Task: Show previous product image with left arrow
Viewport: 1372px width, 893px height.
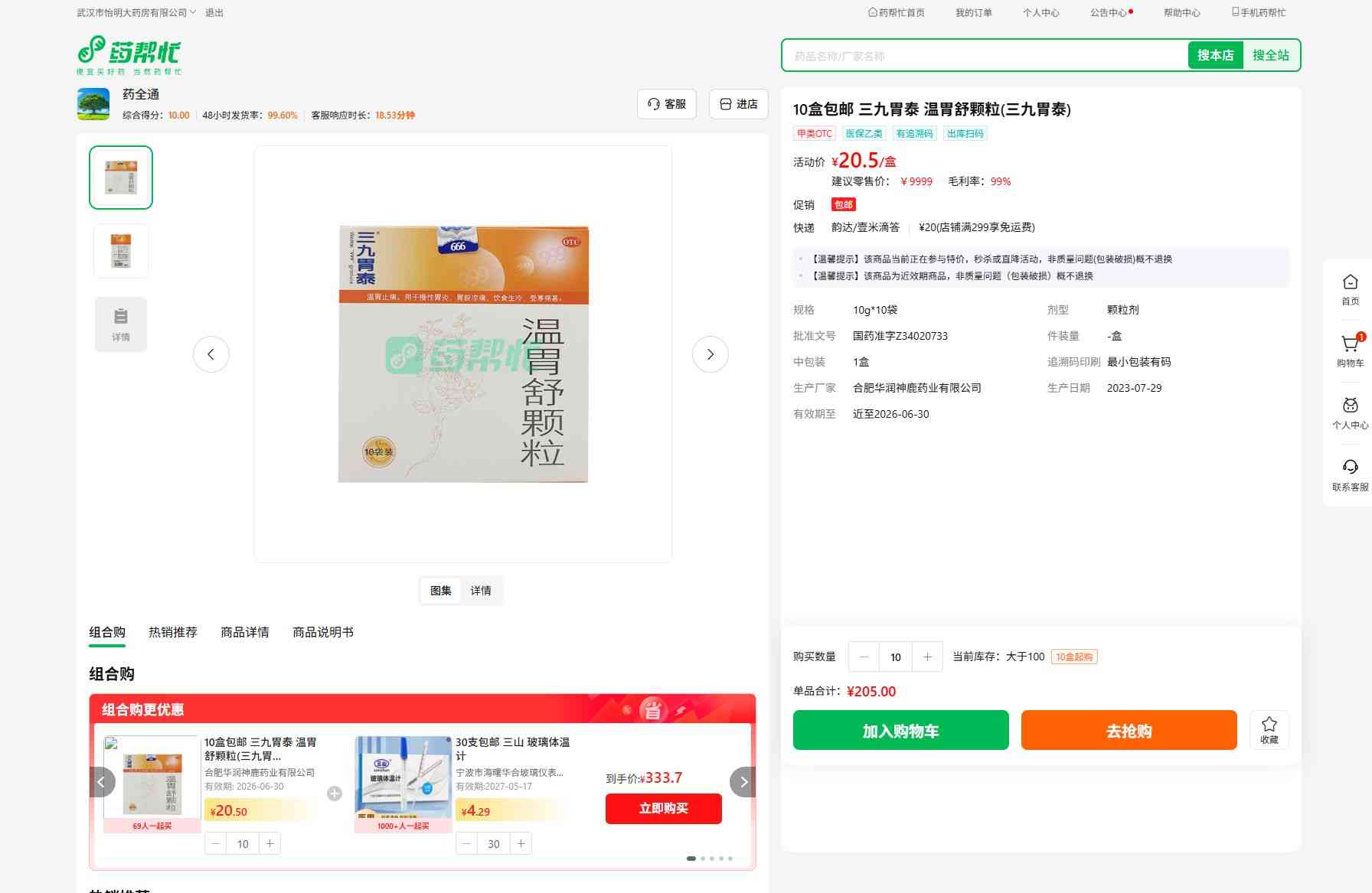Action: point(211,354)
